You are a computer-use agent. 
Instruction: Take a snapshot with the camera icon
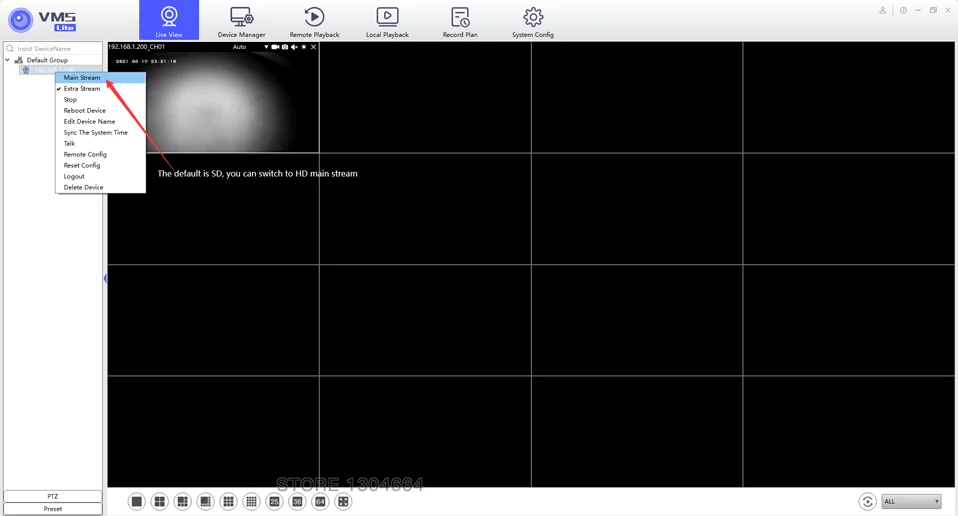click(285, 47)
